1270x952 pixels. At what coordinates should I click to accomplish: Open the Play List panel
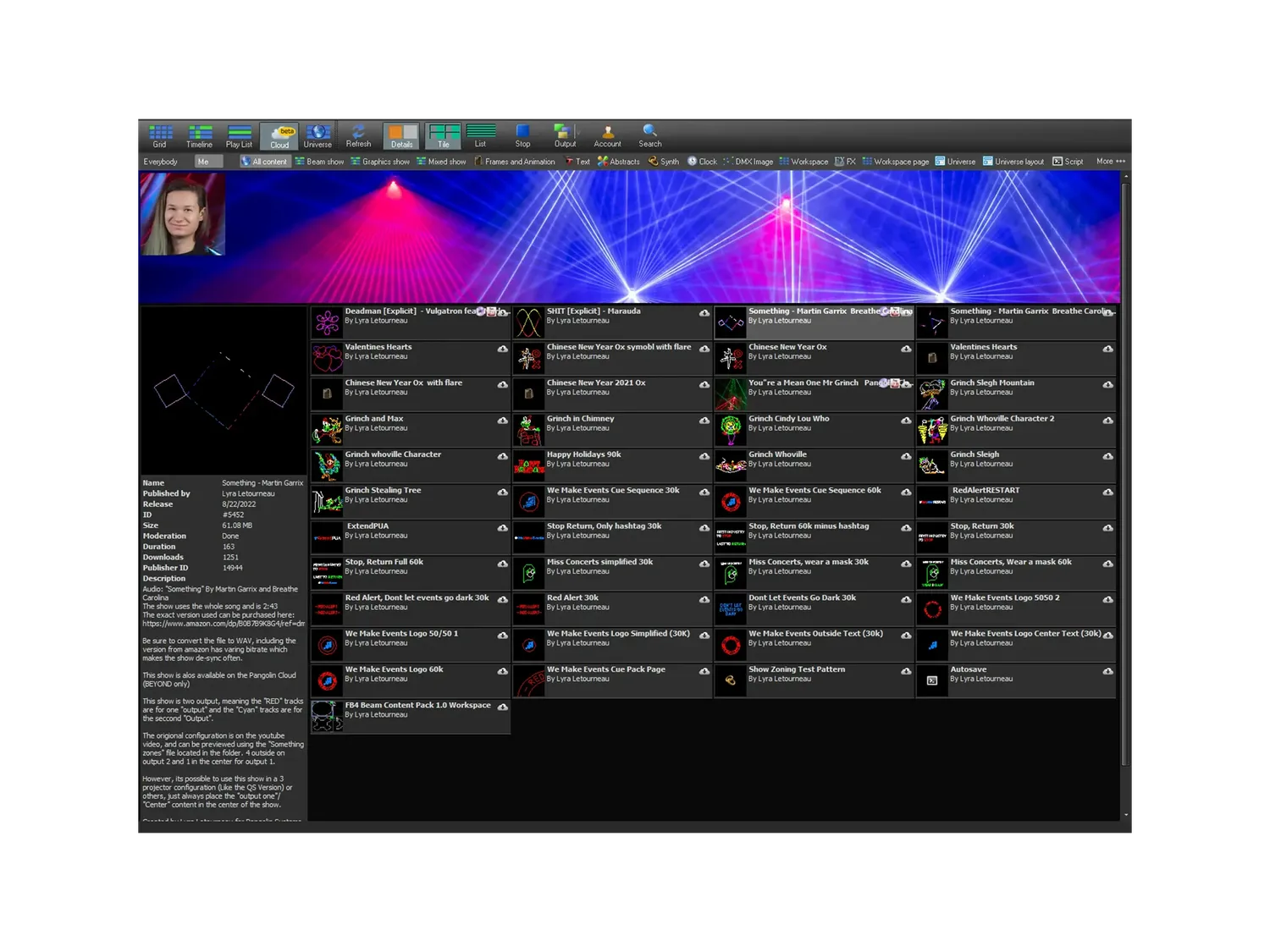tap(239, 135)
